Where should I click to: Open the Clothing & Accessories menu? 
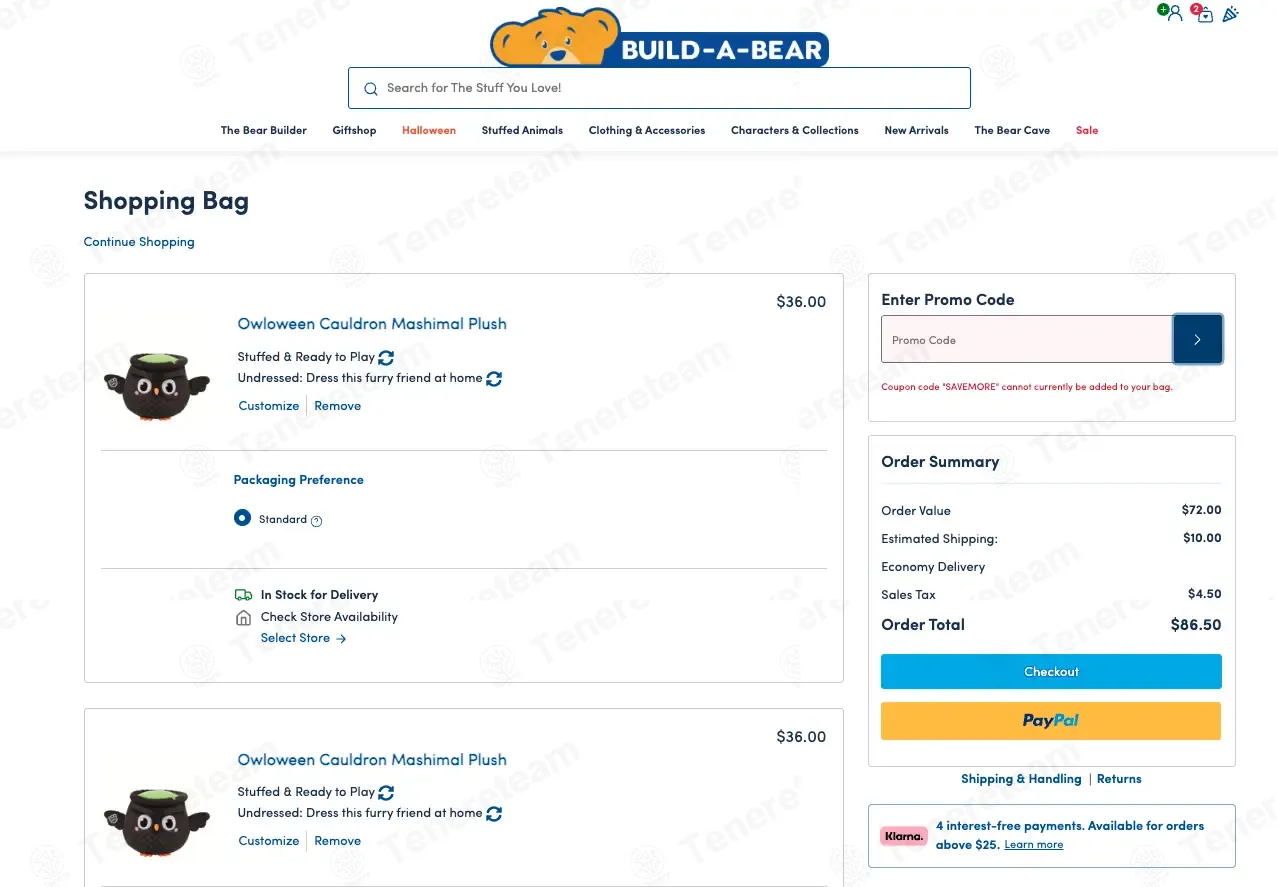click(647, 130)
